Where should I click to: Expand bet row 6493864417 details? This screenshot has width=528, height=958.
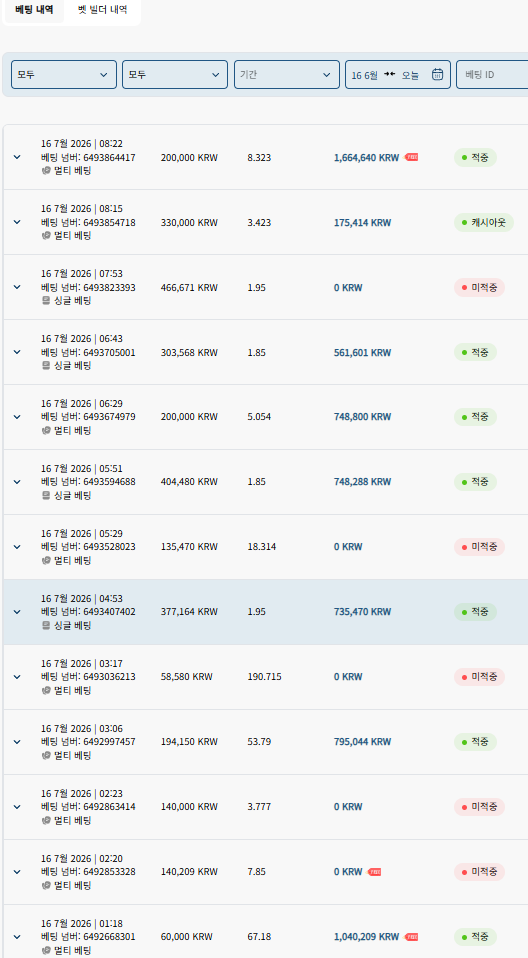point(17,157)
